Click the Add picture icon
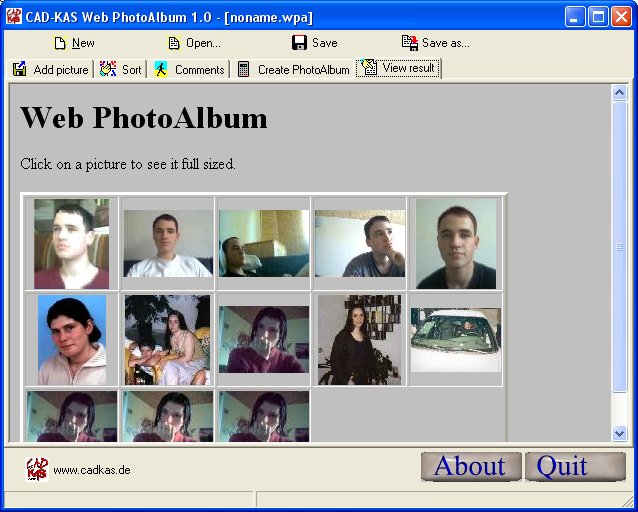The image size is (638, 512). 20,69
